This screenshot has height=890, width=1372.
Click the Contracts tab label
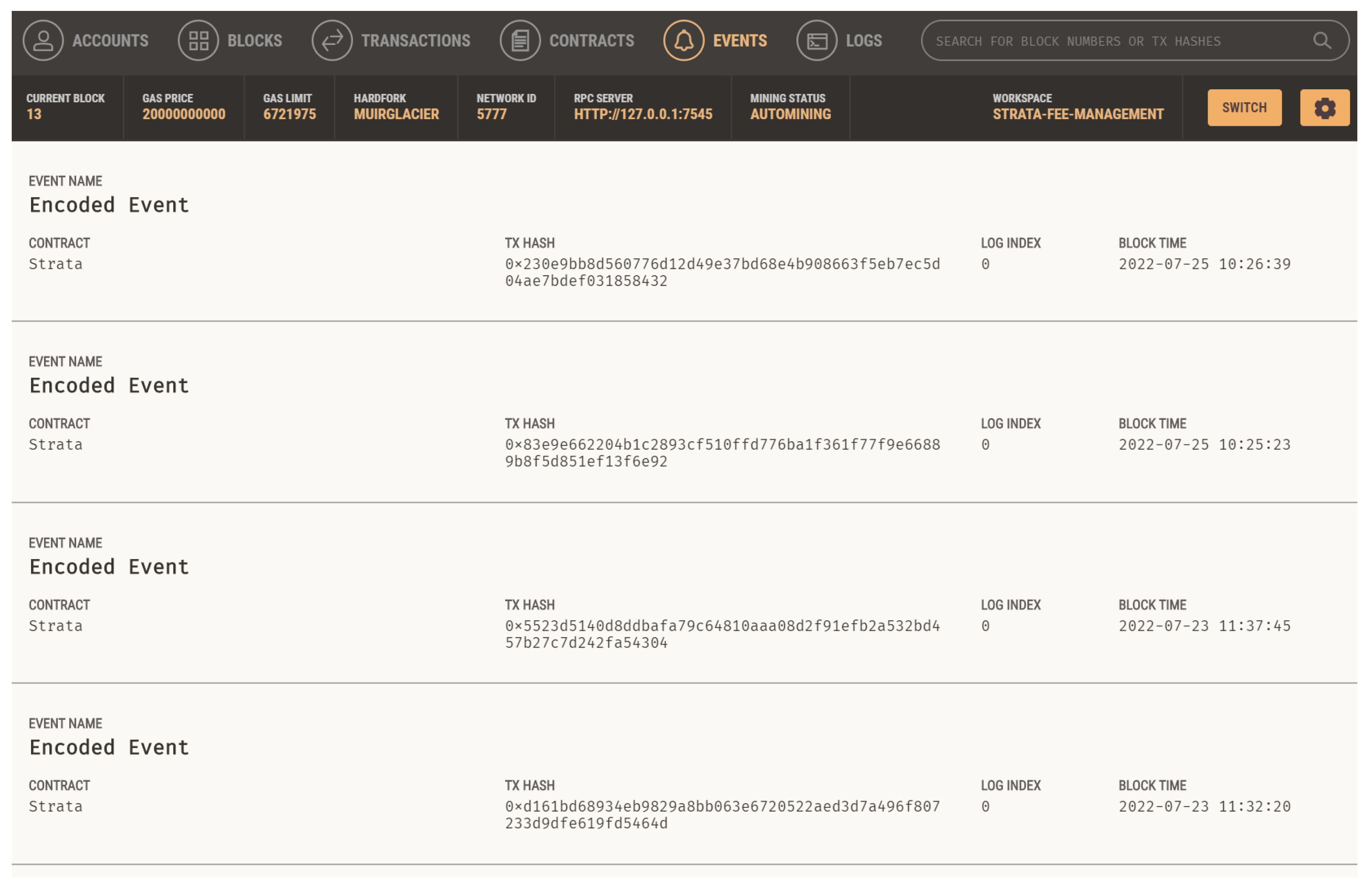591,40
